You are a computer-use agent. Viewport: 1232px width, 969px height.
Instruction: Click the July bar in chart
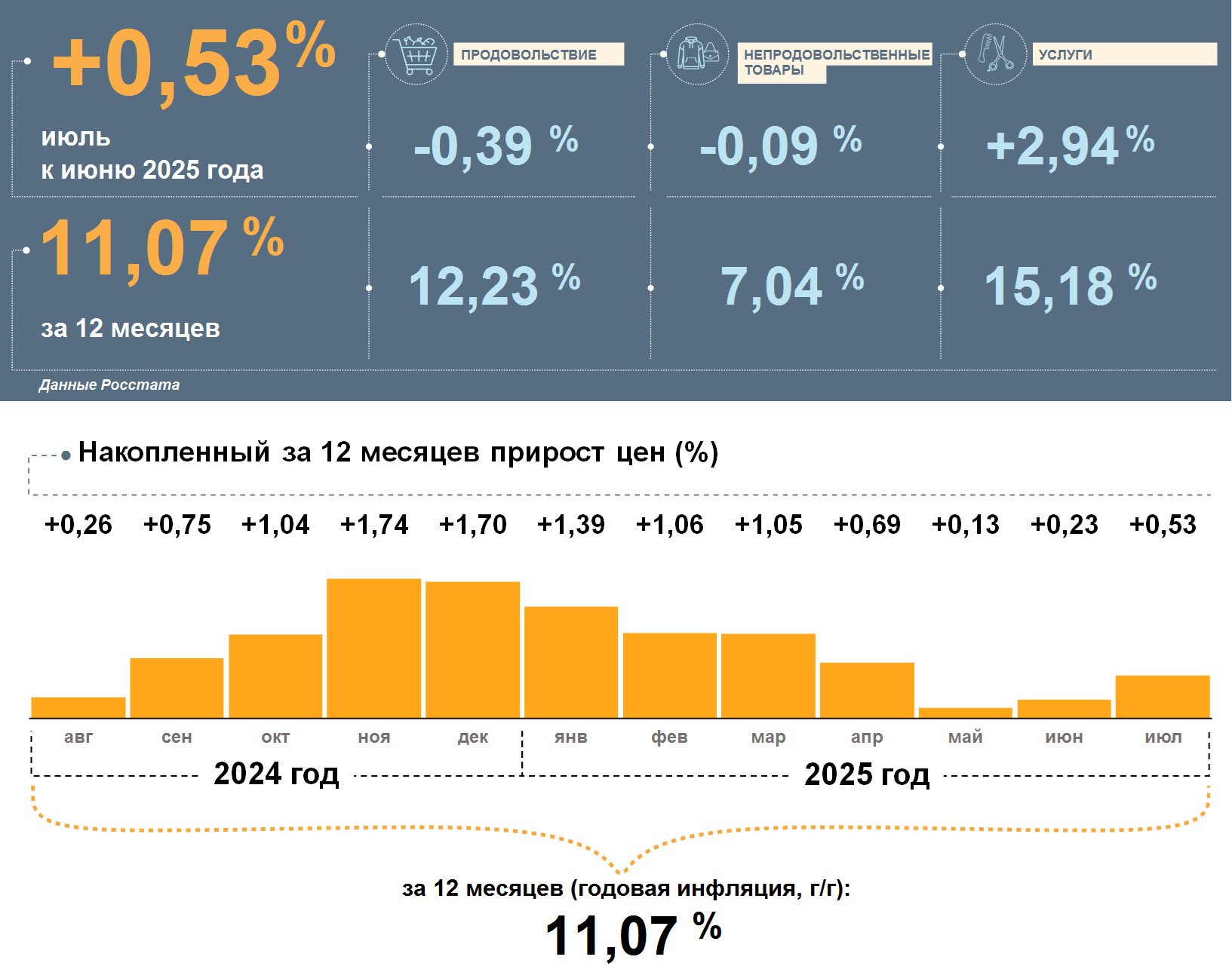tap(1162, 696)
